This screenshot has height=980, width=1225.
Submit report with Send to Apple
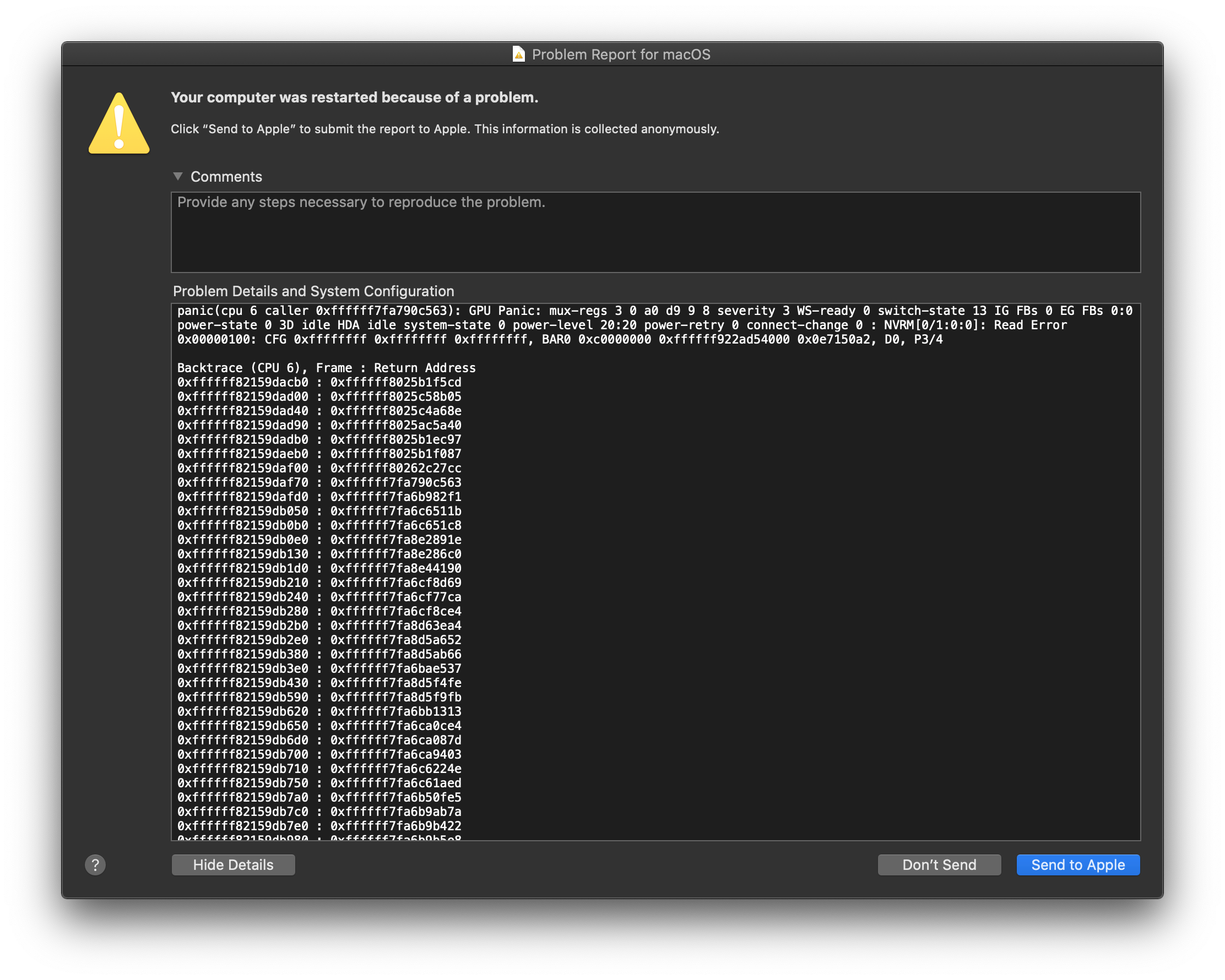point(1077,865)
